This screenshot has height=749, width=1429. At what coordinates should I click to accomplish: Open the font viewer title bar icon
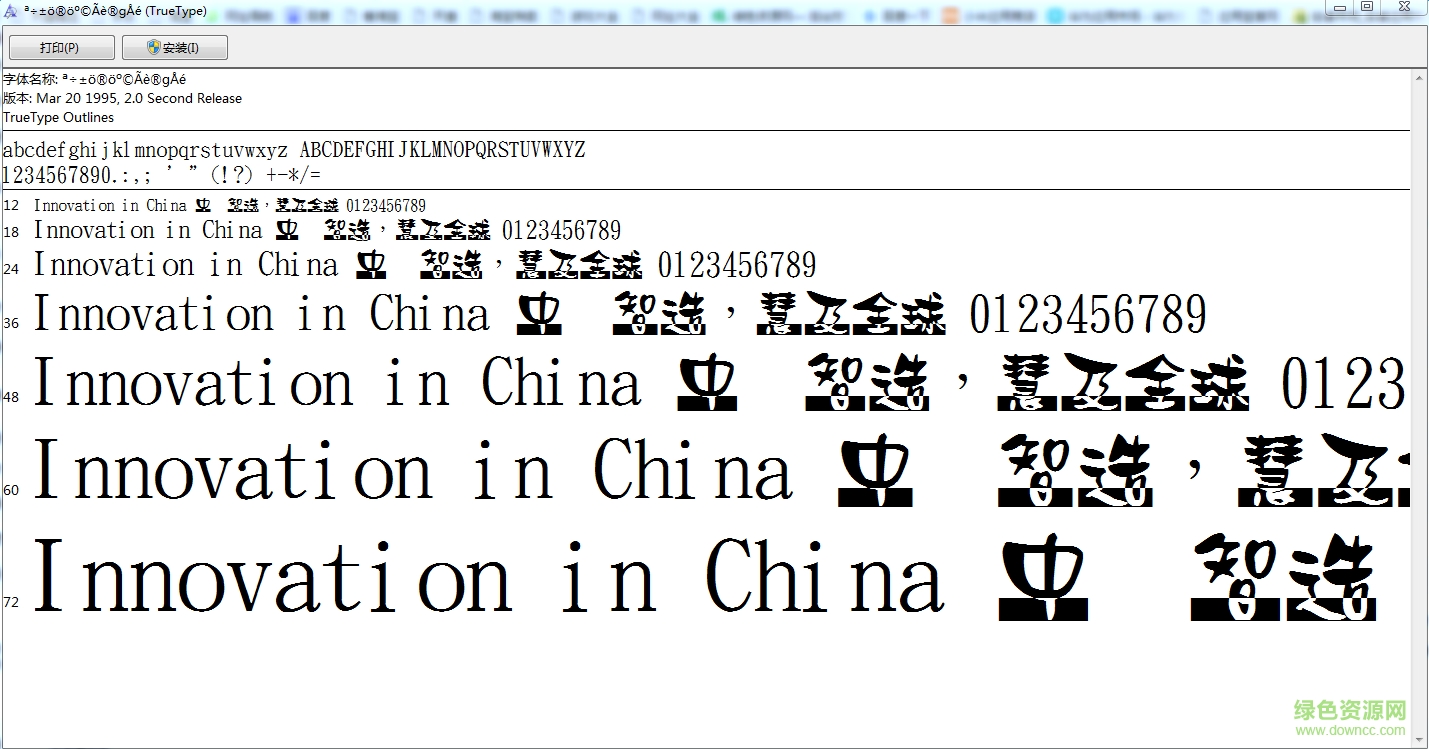click(10, 11)
